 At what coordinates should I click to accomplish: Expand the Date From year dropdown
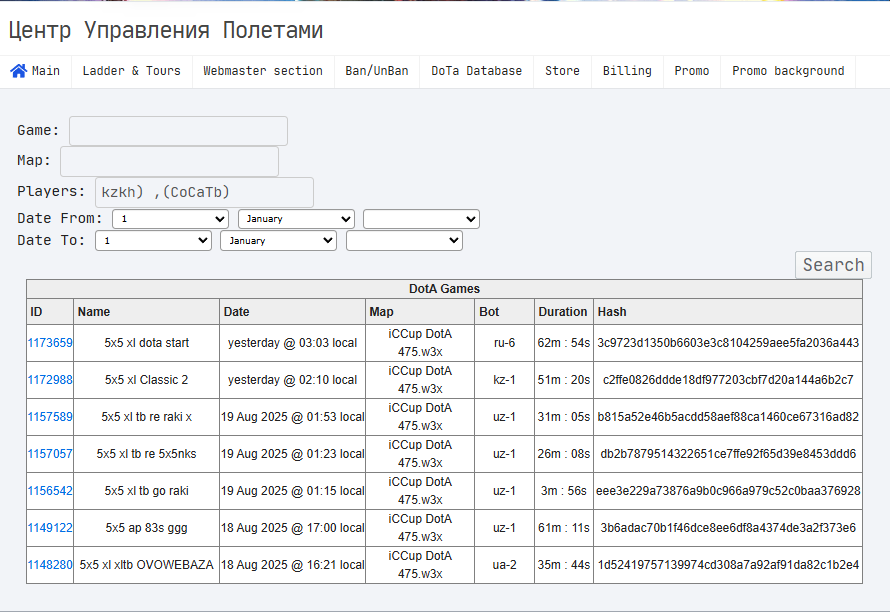tap(421, 219)
